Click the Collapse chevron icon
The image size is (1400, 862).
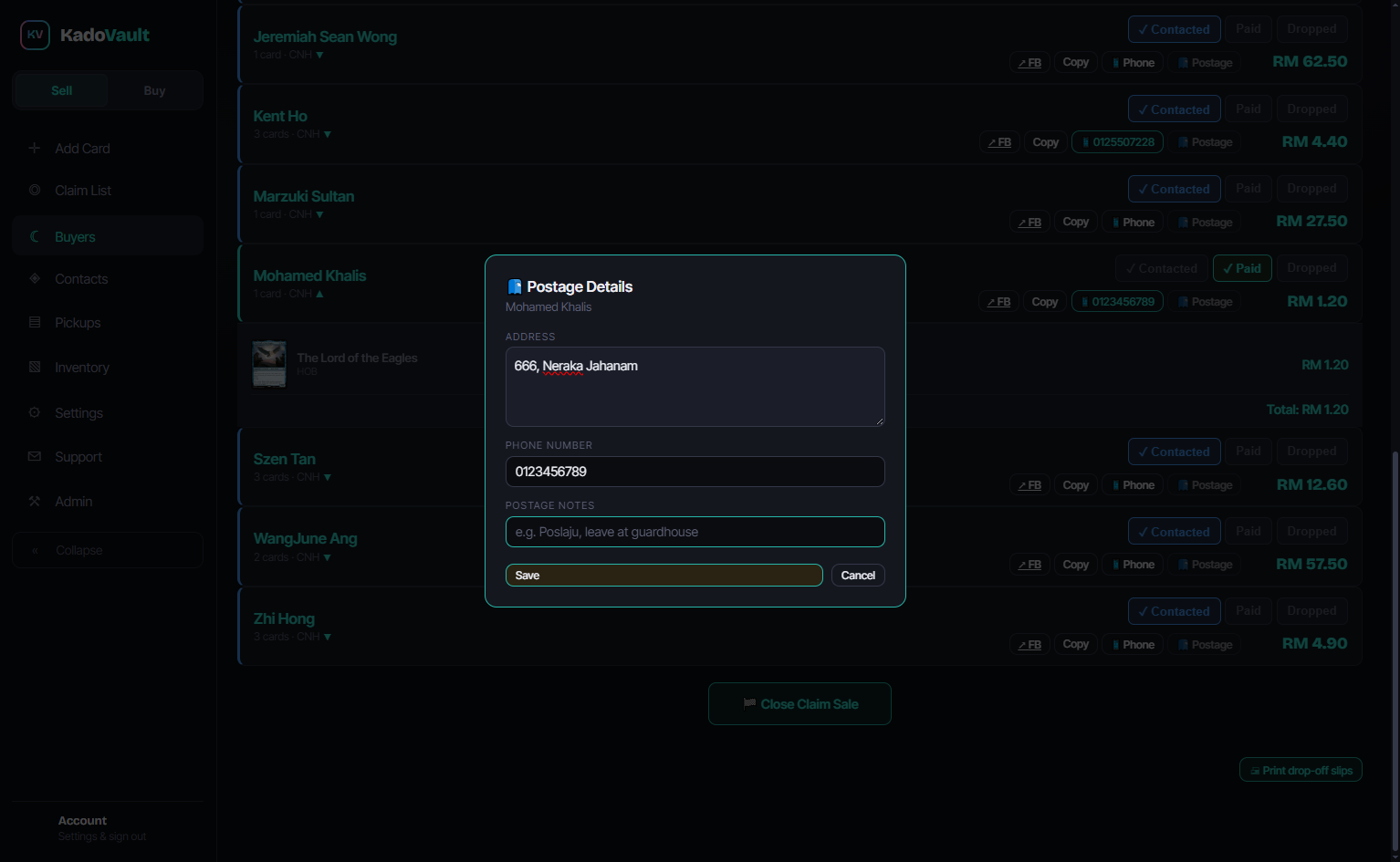point(35,550)
